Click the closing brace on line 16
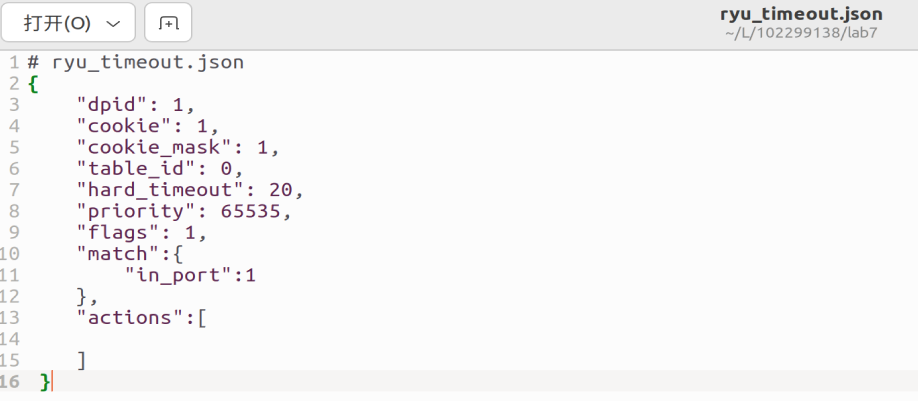 click(44, 381)
